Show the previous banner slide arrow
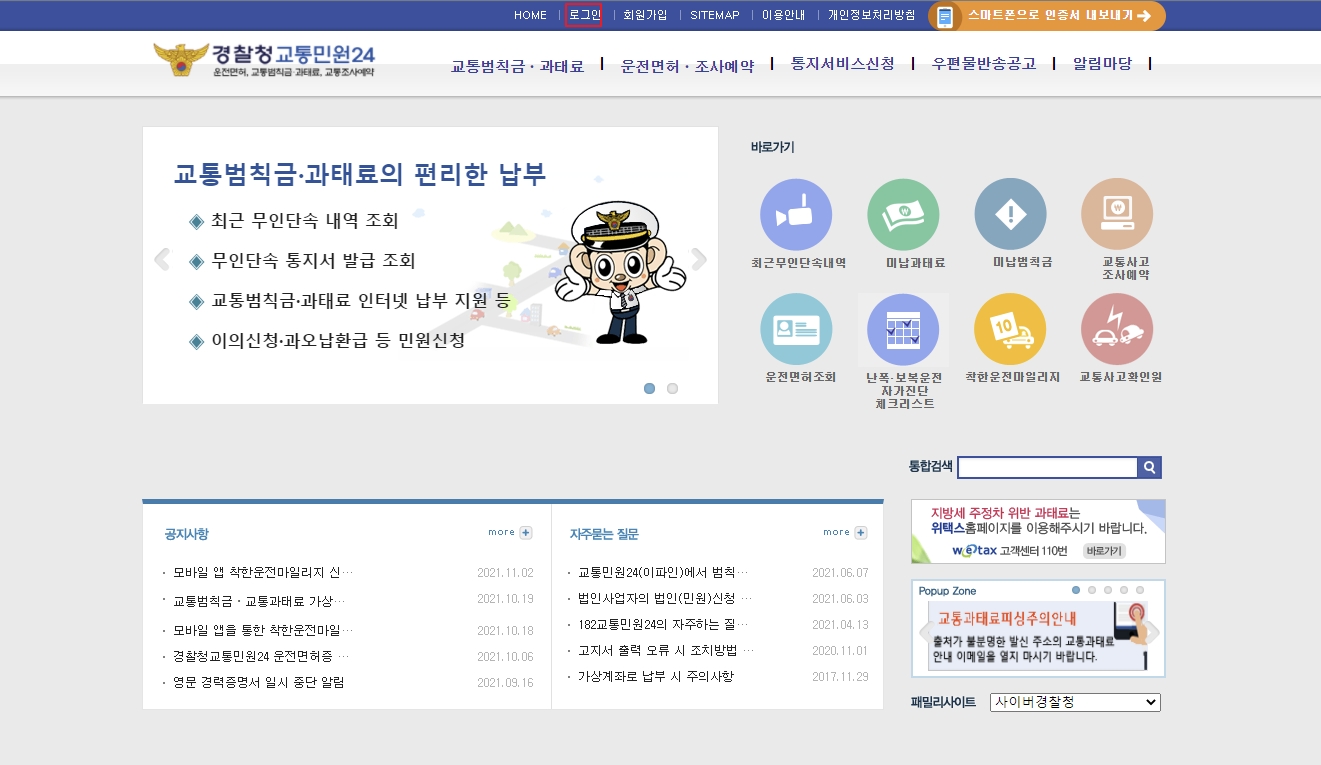This screenshot has height=765, width=1321. coord(162,260)
